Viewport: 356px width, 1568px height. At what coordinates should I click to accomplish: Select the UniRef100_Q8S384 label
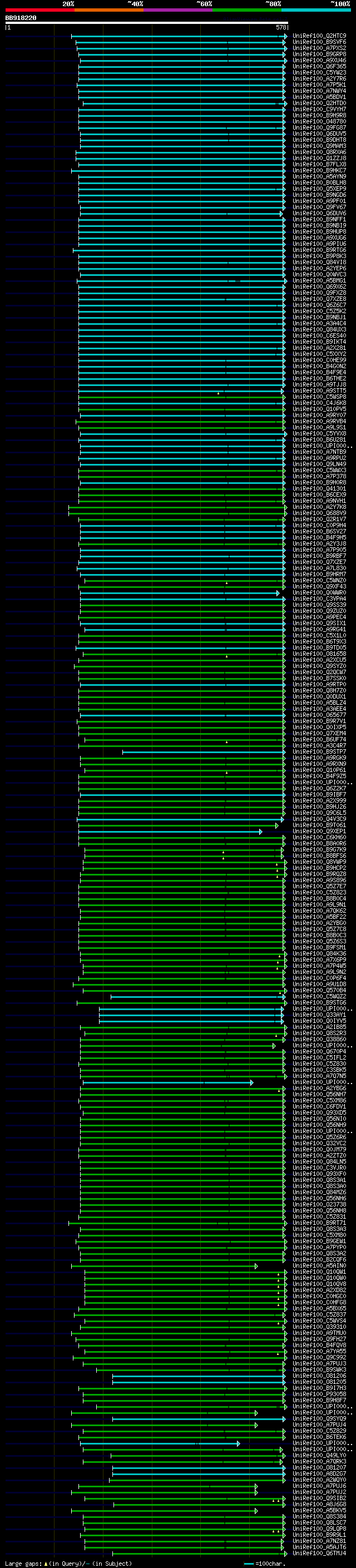pyautogui.click(x=319, y=1516)
